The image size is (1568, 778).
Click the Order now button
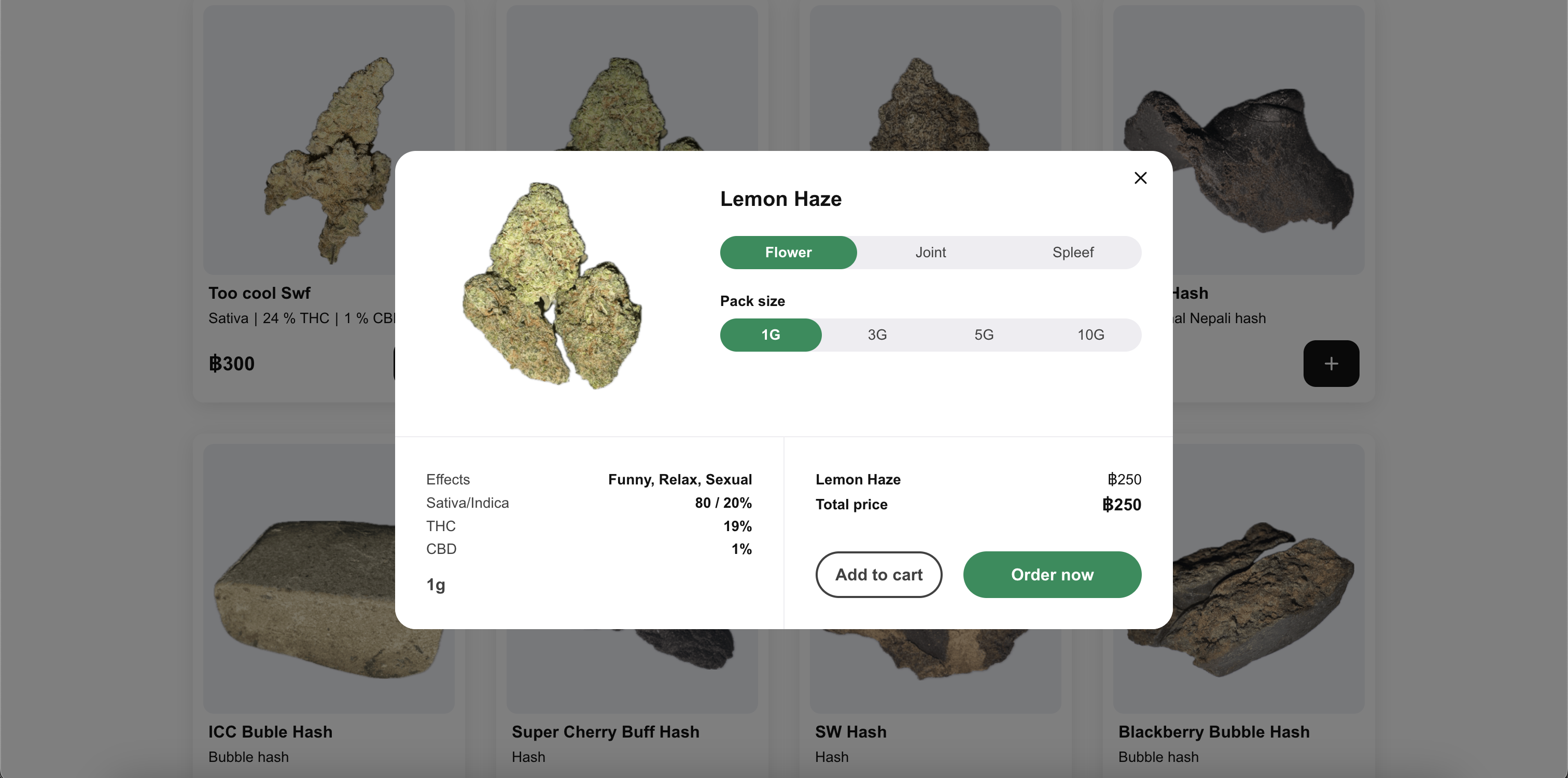1052,575
